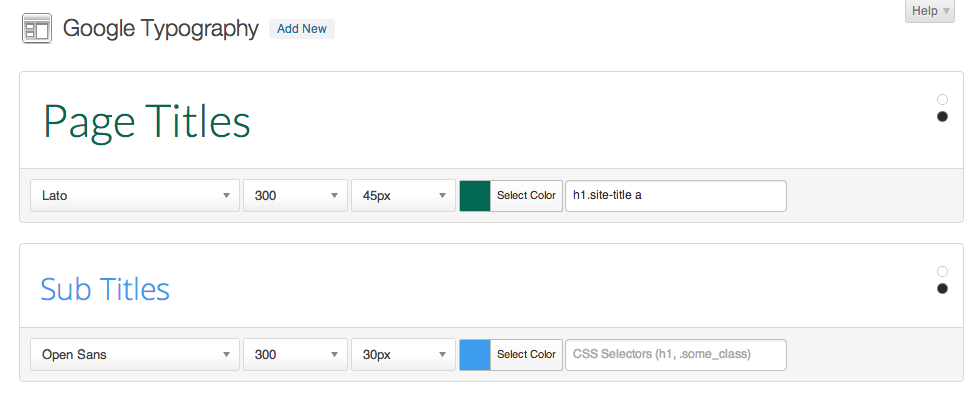Screen dimensions: 979x400
Task: Click the Add New button
Action: point(302,29)
